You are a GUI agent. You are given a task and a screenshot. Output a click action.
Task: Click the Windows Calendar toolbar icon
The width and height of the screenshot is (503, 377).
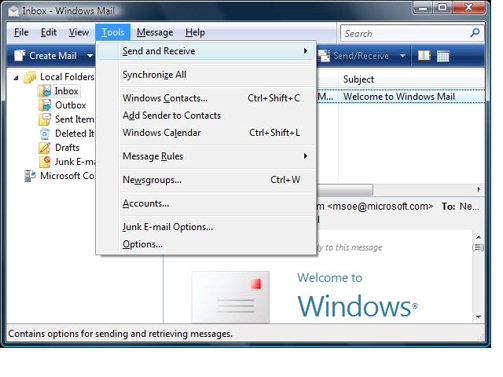(x=443, y=56)
